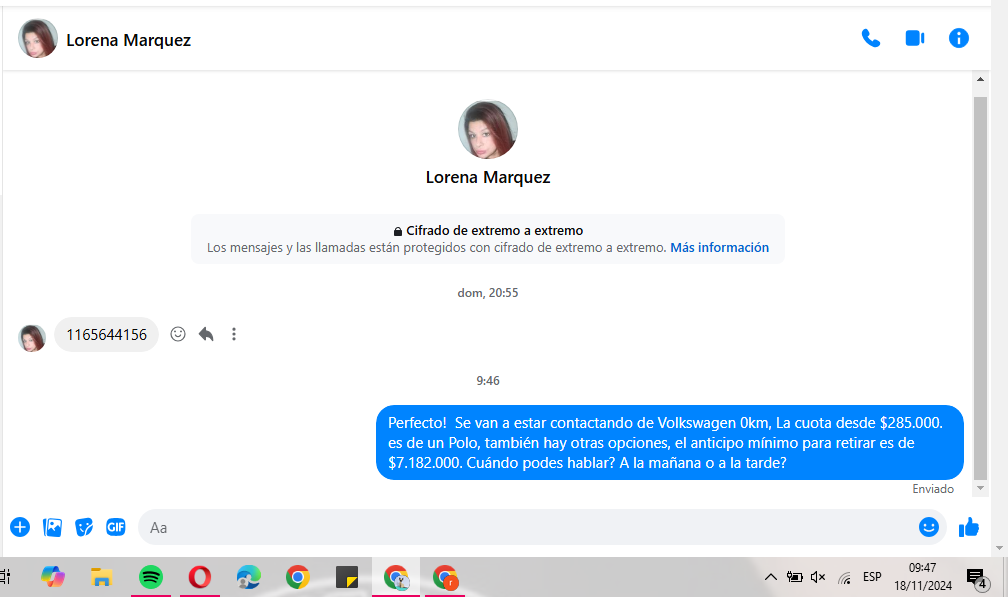The width and height of the screenshot is (1008, 597).
Task: Attach a photo or file
Action: (x=53, y=527)
